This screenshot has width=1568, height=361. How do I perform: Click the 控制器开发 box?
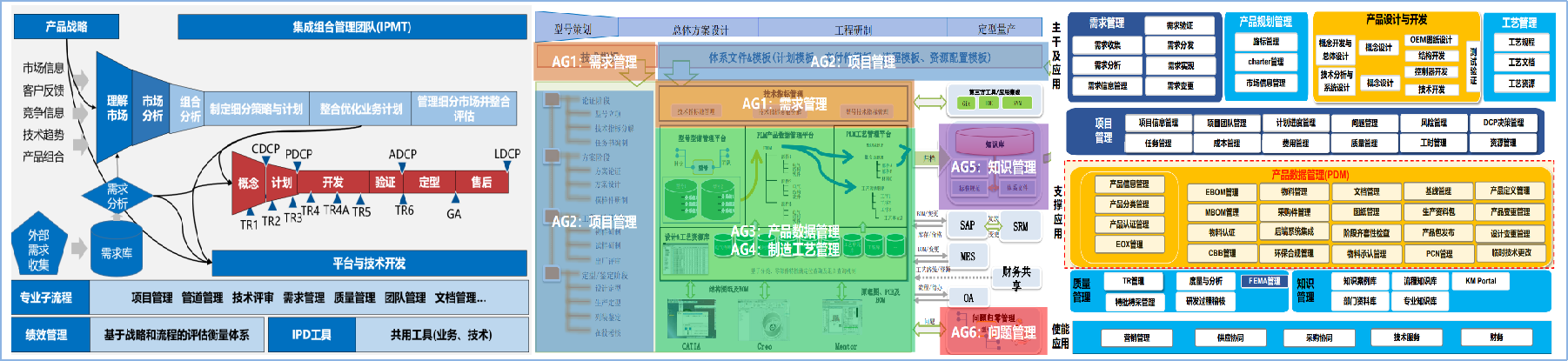[1431, 72]
